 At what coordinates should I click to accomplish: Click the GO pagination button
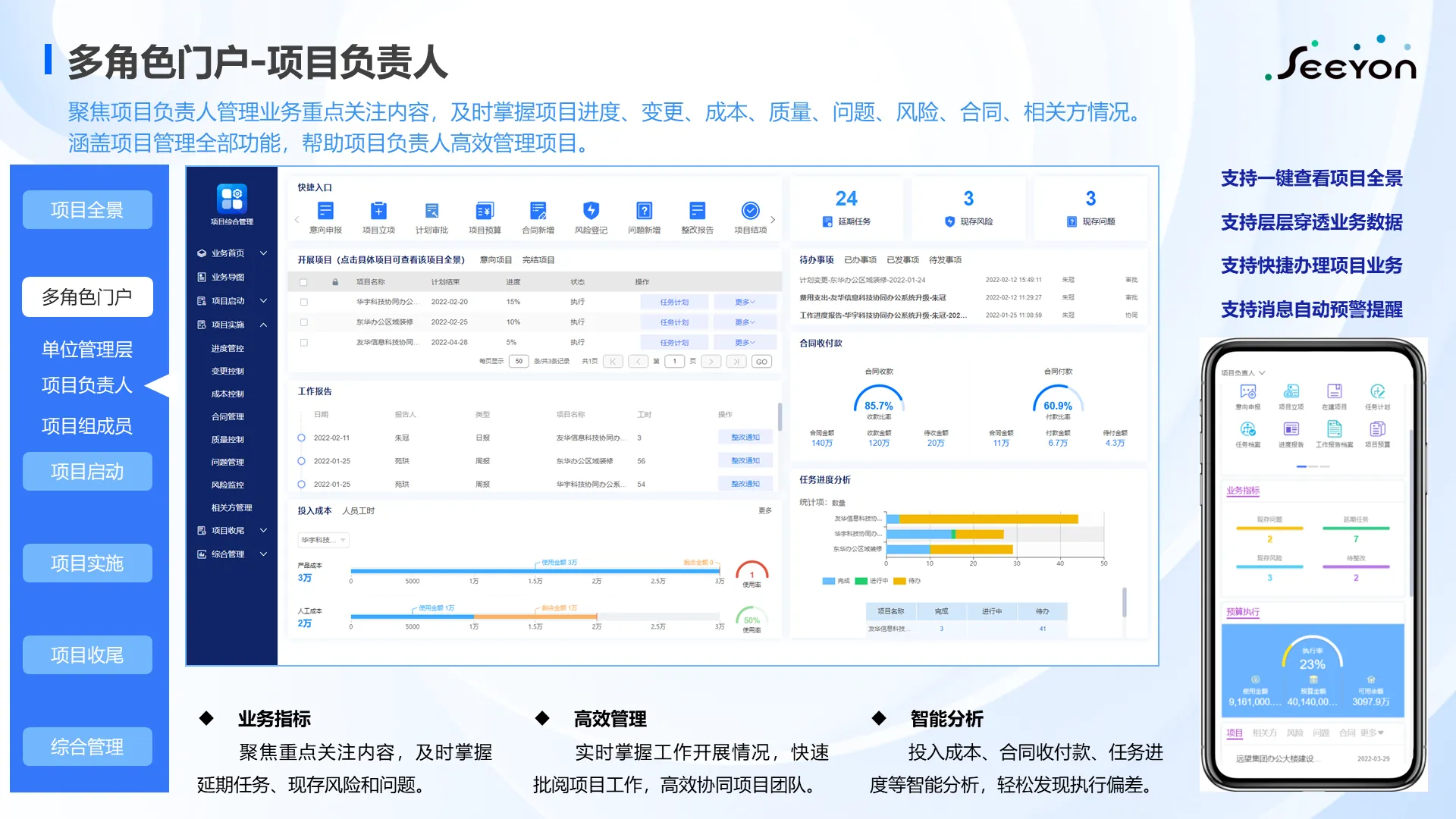point(761,362)
